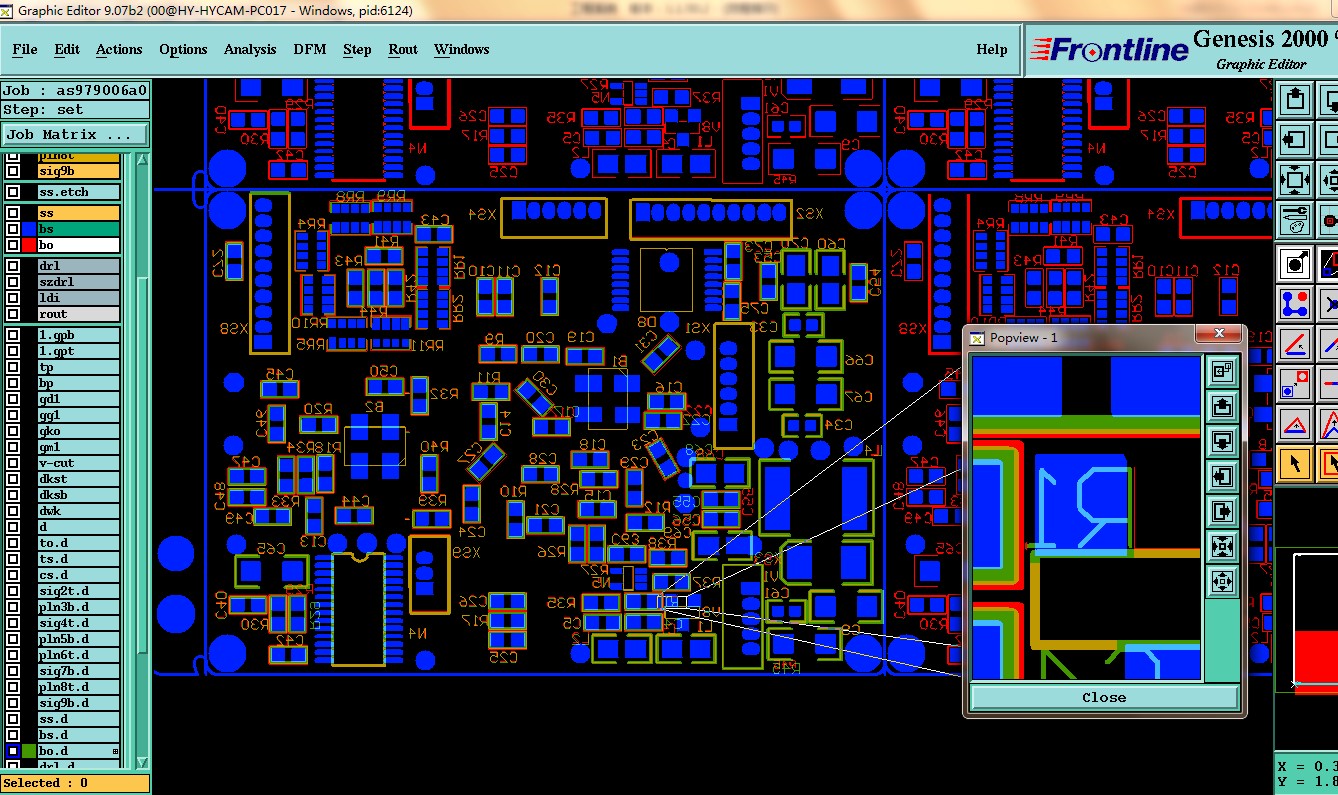Screen dimensions: 1338x795
Task: Select the arrow pointer select tool
Action: tap(1296, 464)
